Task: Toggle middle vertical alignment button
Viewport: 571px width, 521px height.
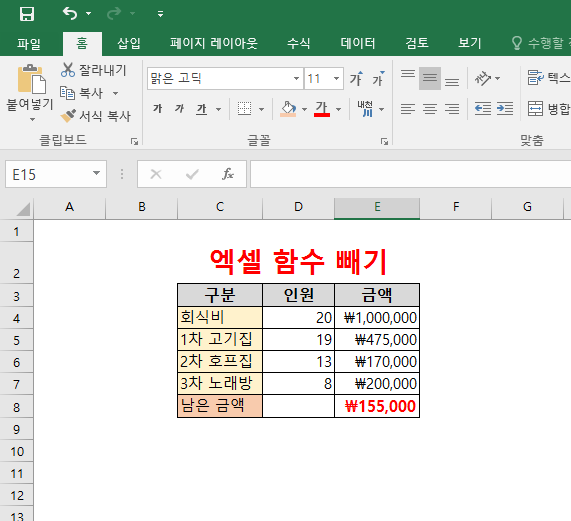Action: tap(430, 78)
